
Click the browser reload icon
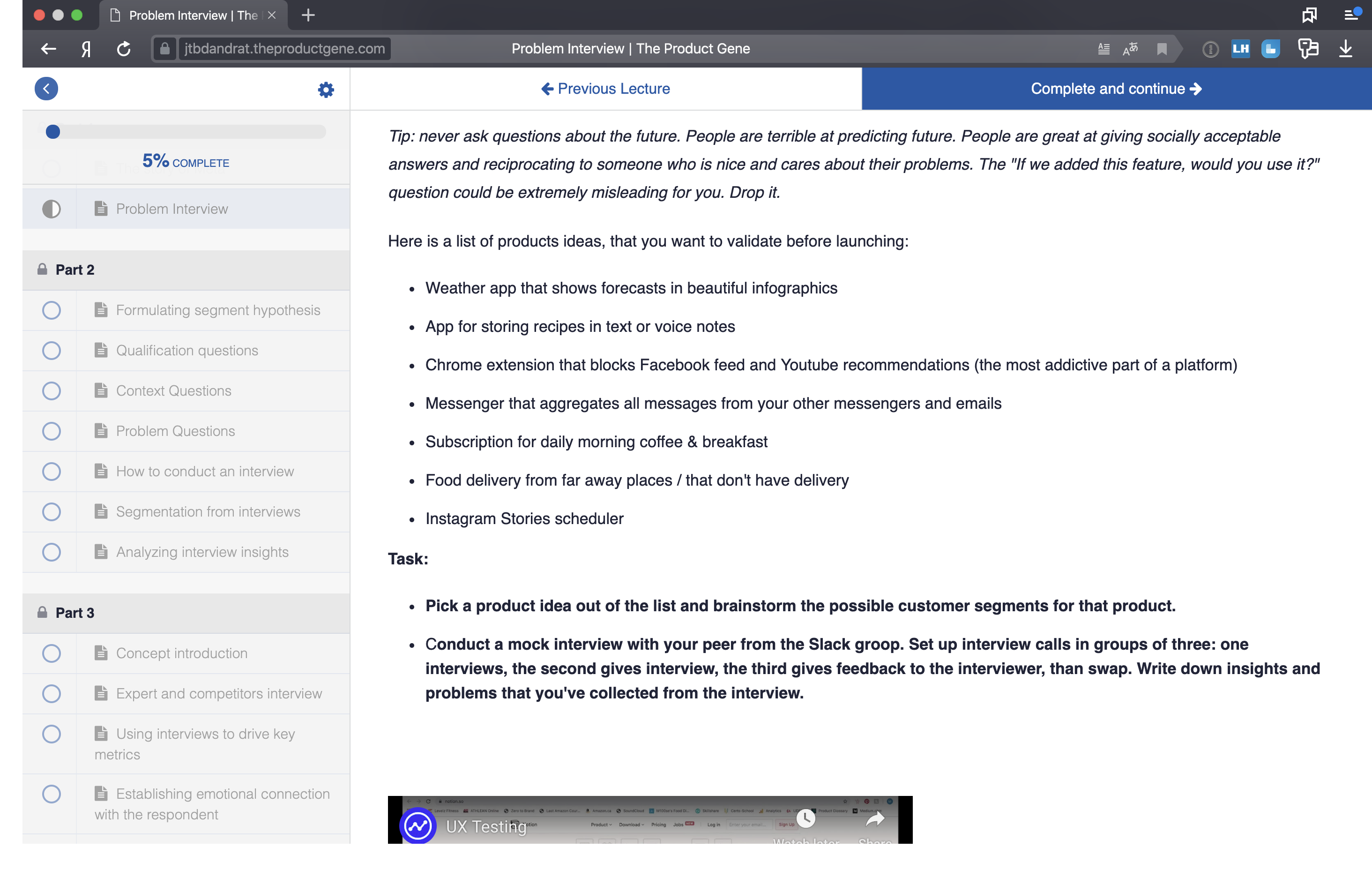tap(124, 49)
